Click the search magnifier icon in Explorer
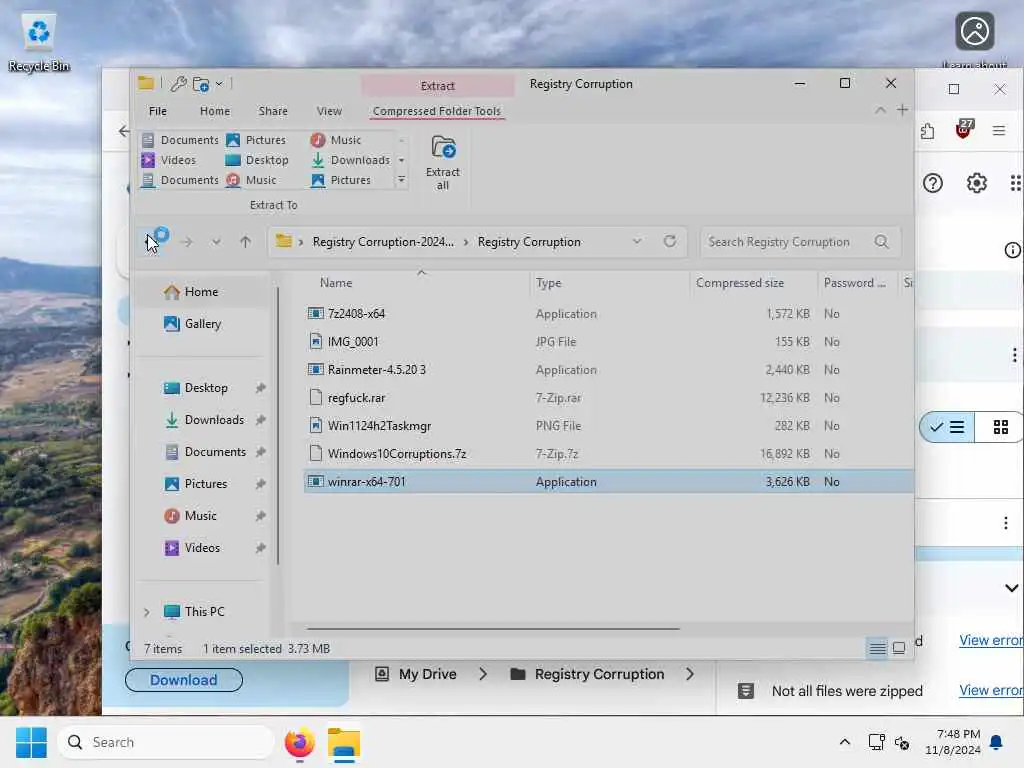Viewport: 1024px width, 768px height. pos(882,242)
